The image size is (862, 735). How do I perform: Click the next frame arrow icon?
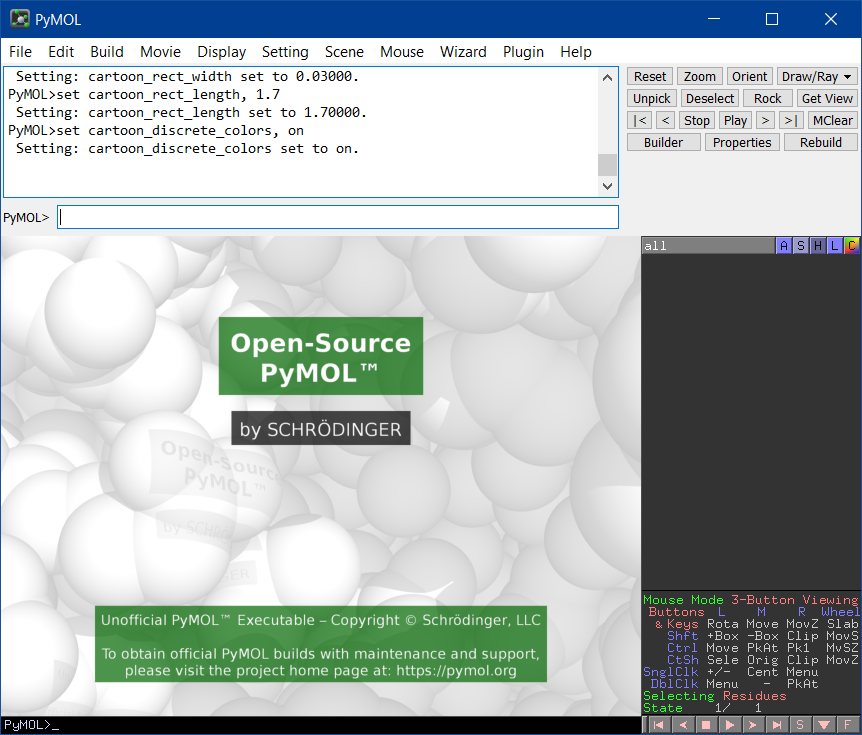(753, 725)
